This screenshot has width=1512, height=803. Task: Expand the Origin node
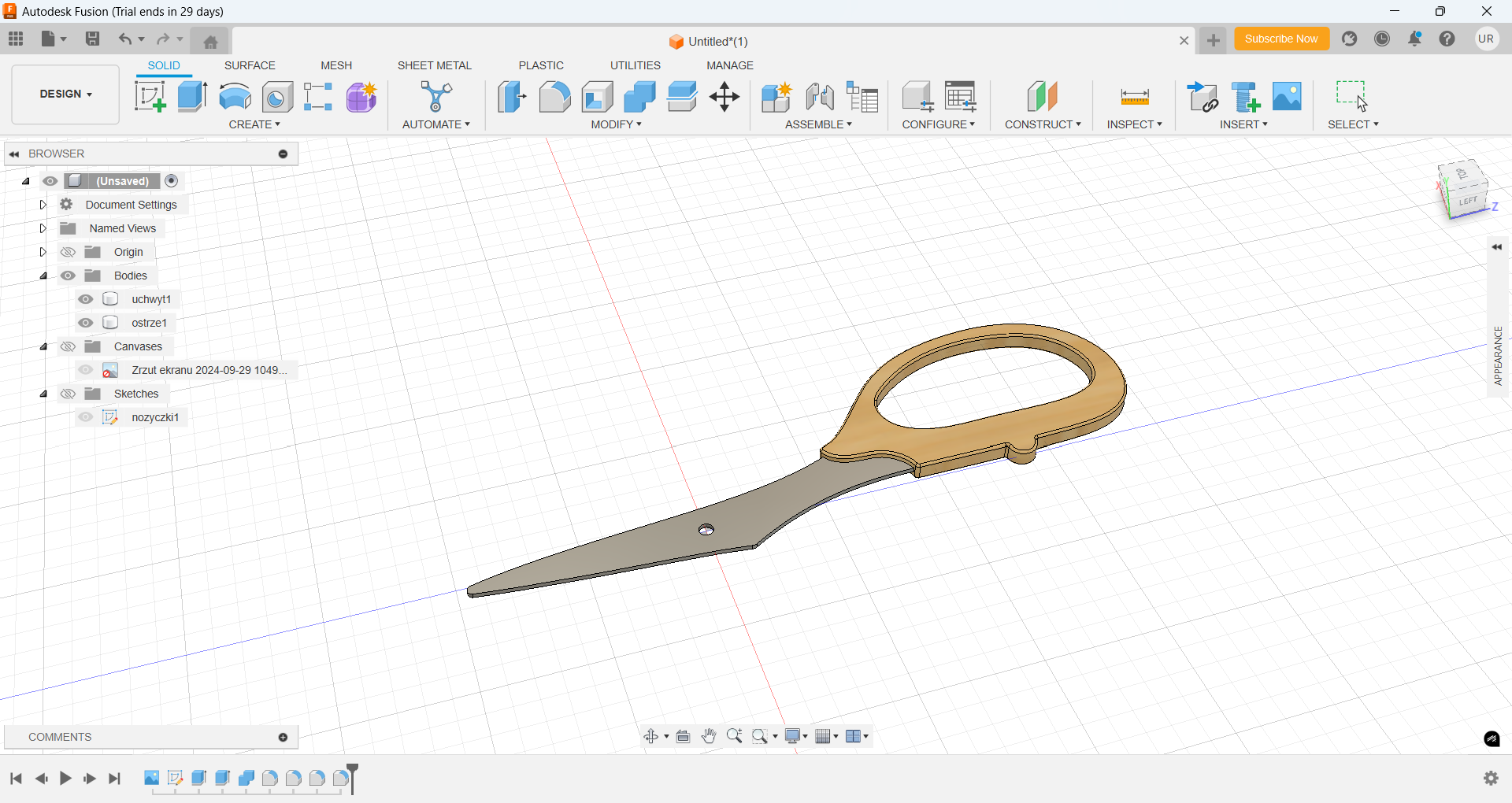tap(43, 252)
